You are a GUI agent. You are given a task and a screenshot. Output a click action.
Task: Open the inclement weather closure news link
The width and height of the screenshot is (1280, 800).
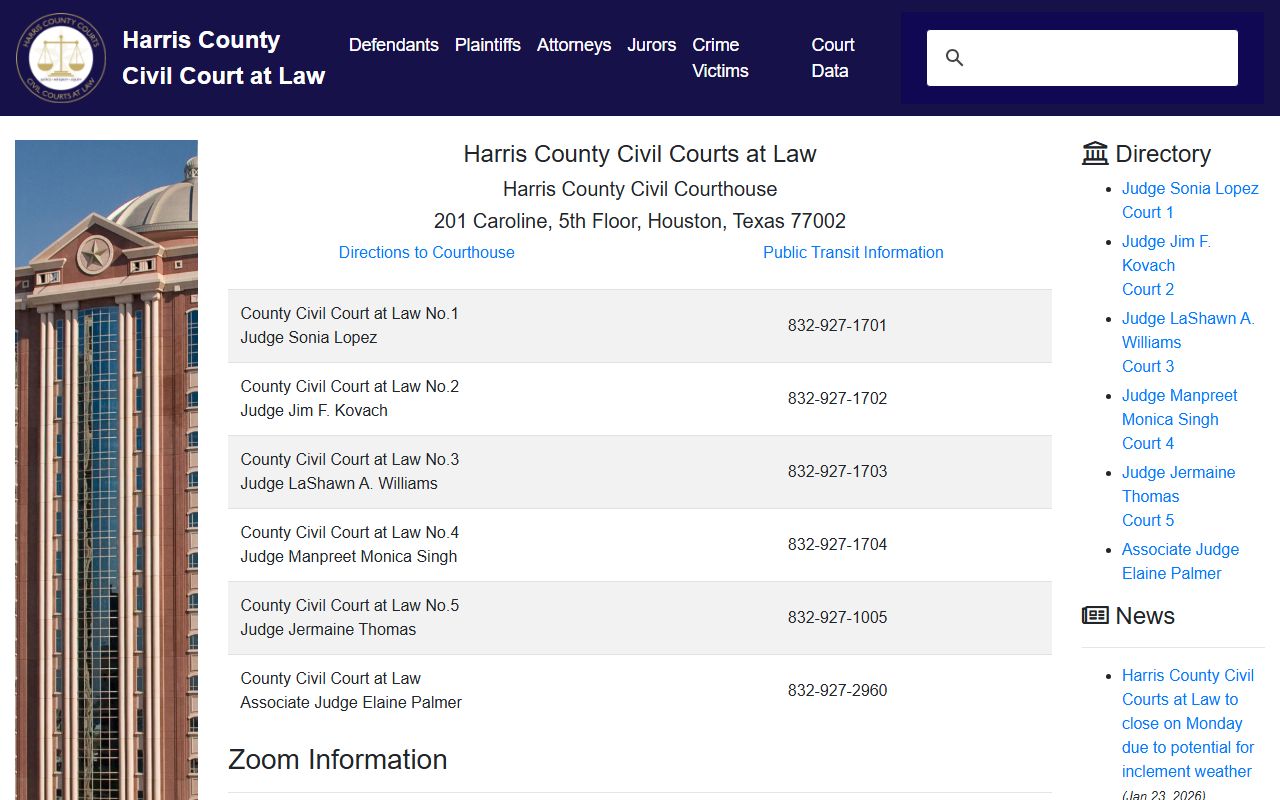click(x=1188, y=723)
